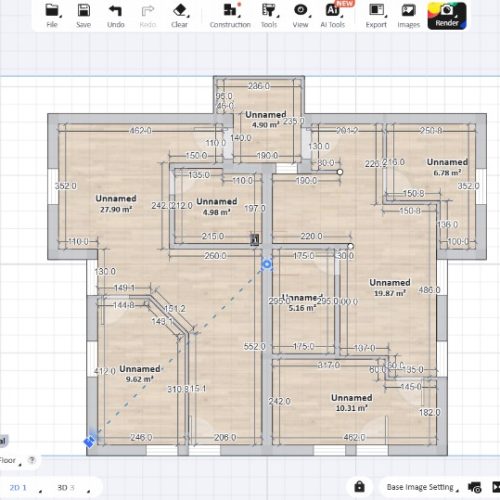500x500 pixels.
Task: Click the help question mark near Floor
Action: pos(32,460)
